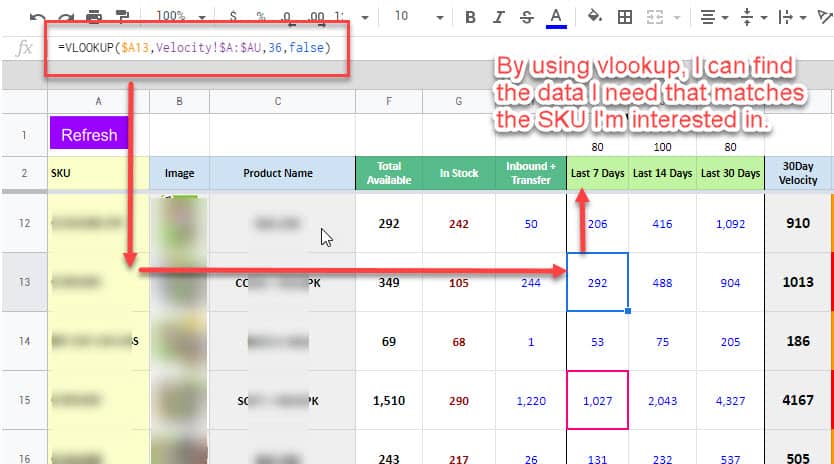The width and height of the screenshot is (834, 464).
Task: Open the text color picker
Action: point(557,17)
